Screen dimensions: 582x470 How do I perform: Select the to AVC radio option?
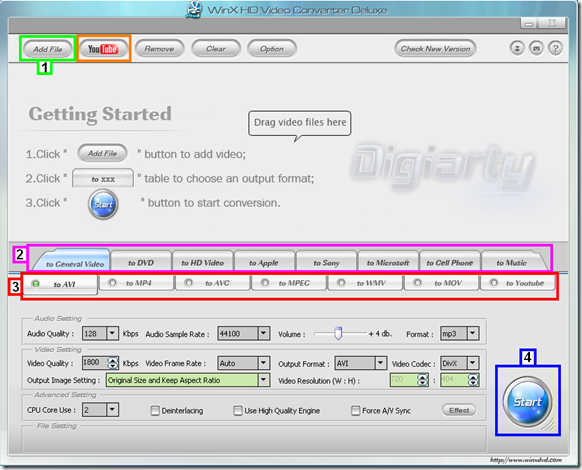213,283
